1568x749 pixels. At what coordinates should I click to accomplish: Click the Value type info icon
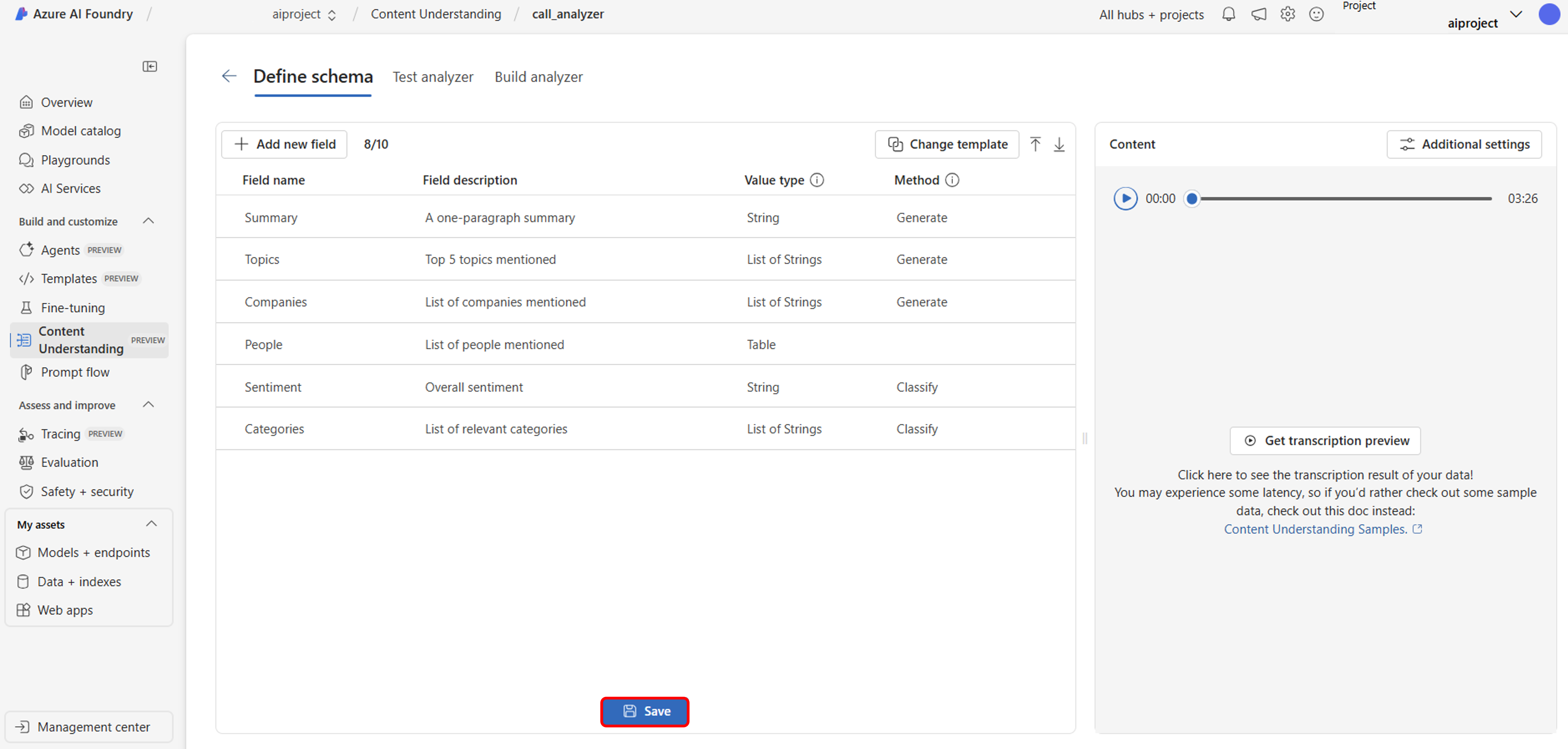click(817, 180)
